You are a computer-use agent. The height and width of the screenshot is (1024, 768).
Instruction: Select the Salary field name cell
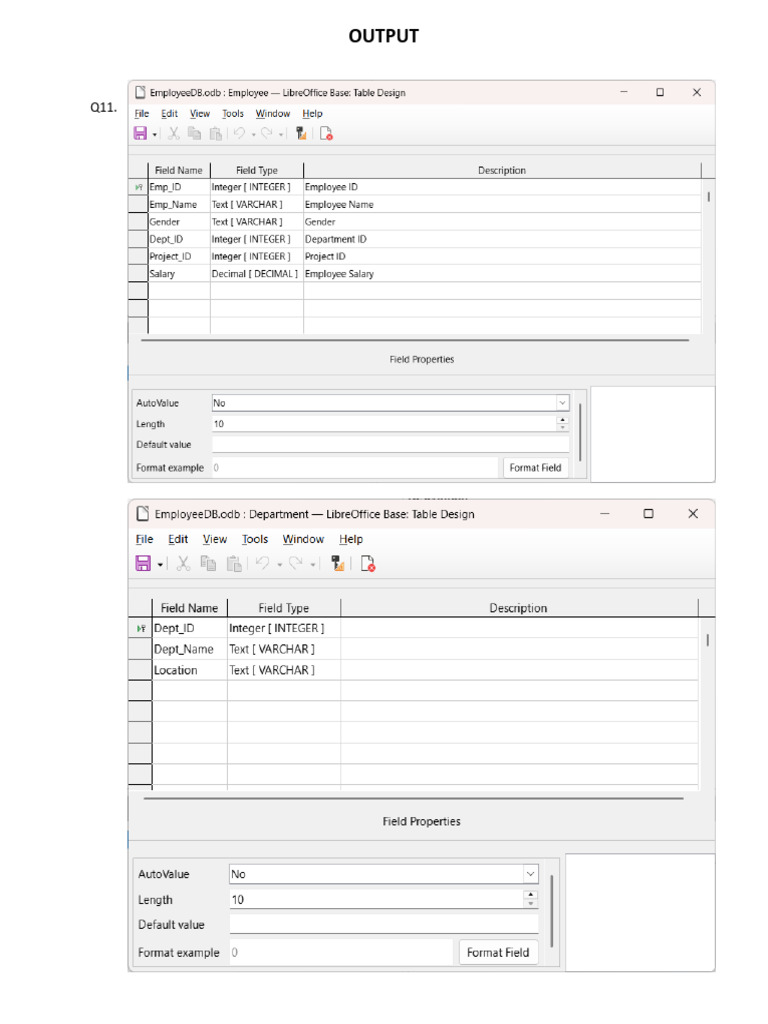click(x=179, y=274)
